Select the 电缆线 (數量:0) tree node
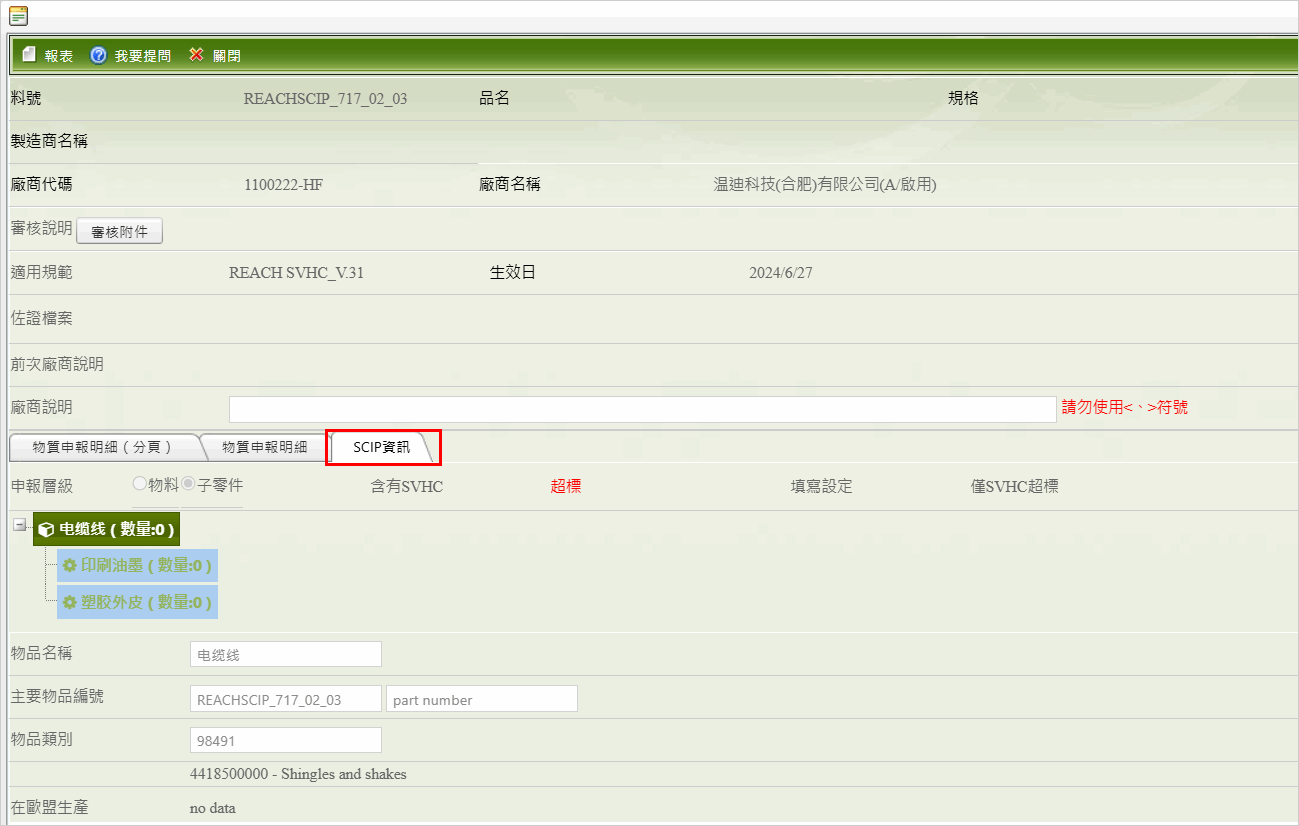The height and width of the screenshot is (826, 1299). (107, 529)
